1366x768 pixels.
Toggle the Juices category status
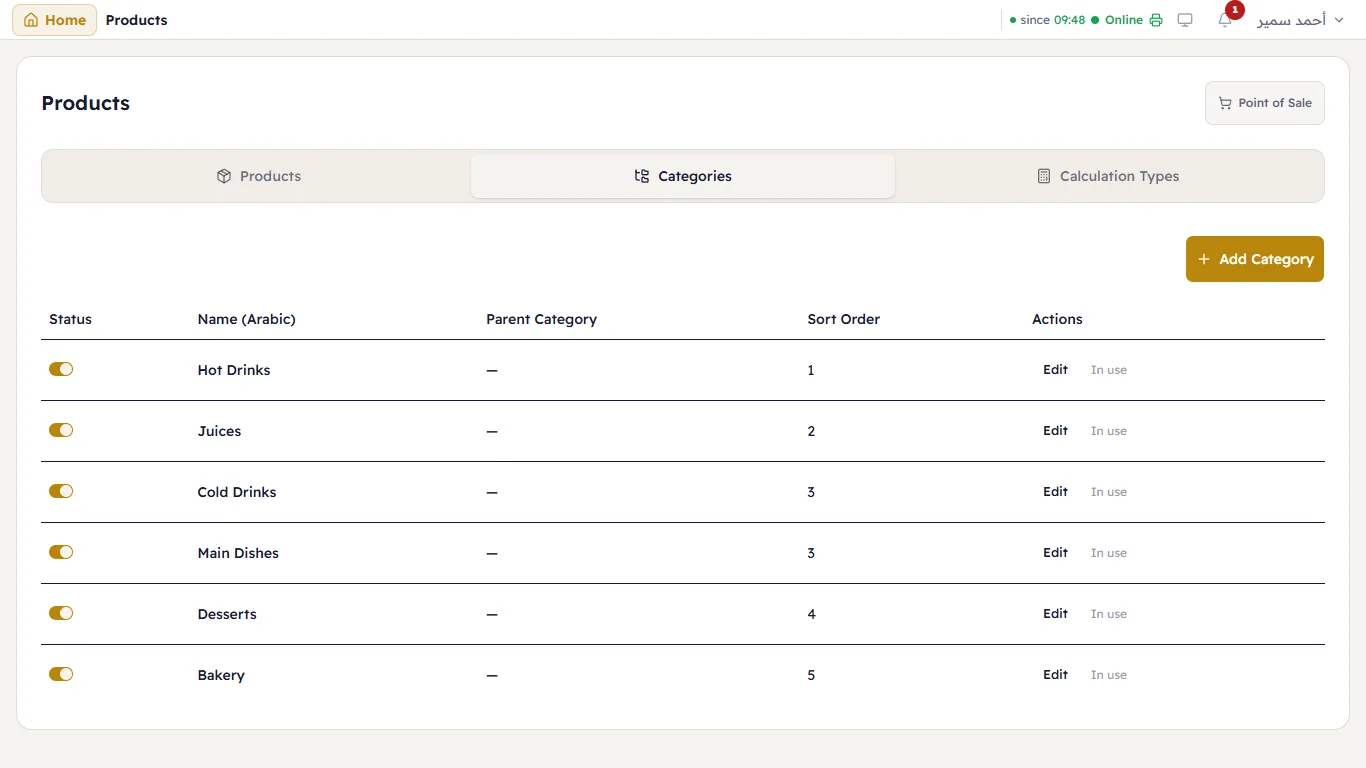point(61,430)
